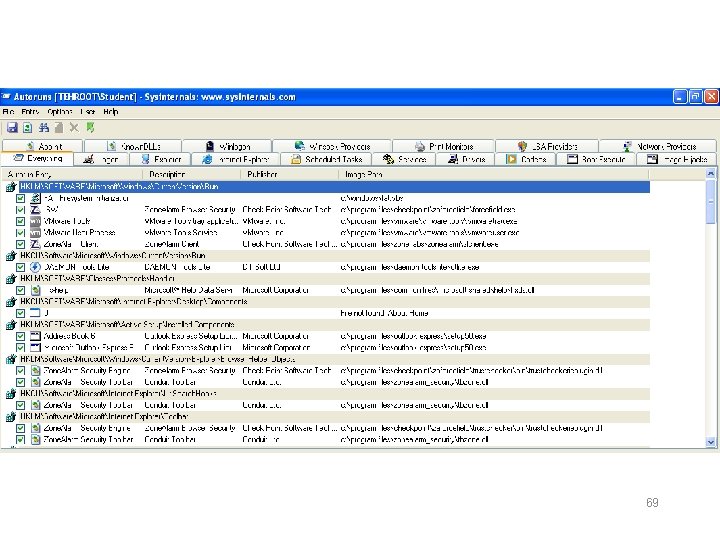720x540 pixels.
Task: Uncheck the Address Book 6 checkbox
Action: coord(20,336)
